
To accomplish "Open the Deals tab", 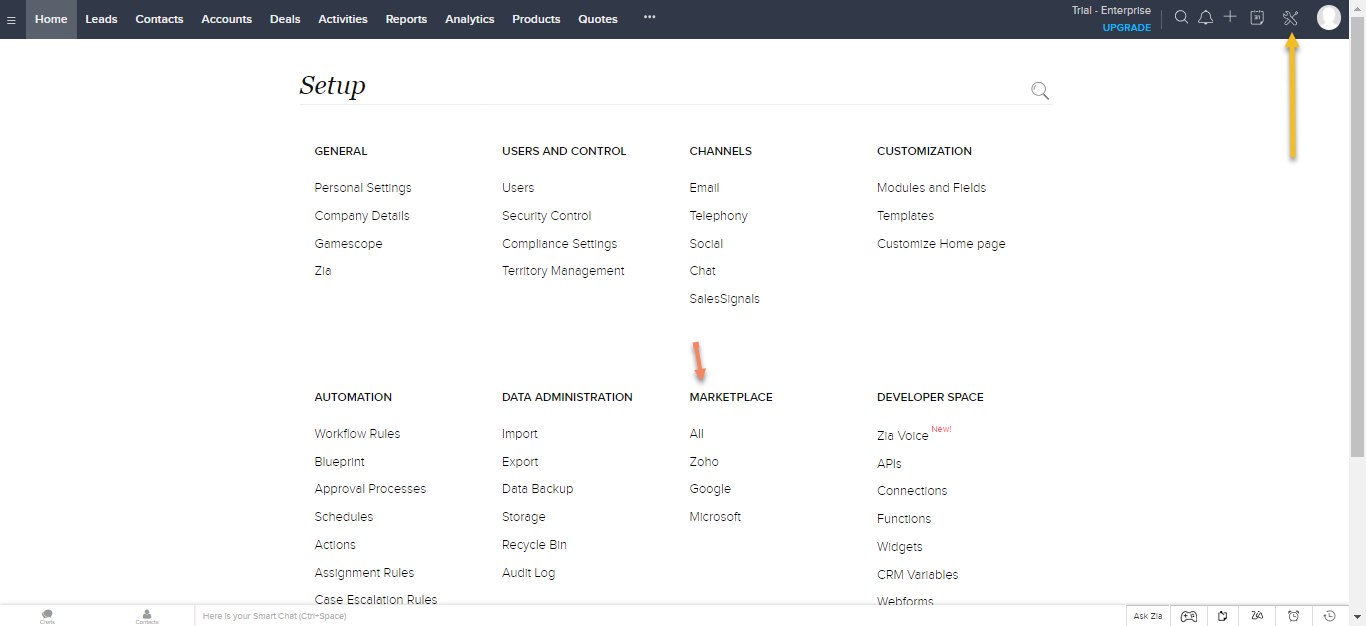I will pos(285,19).
